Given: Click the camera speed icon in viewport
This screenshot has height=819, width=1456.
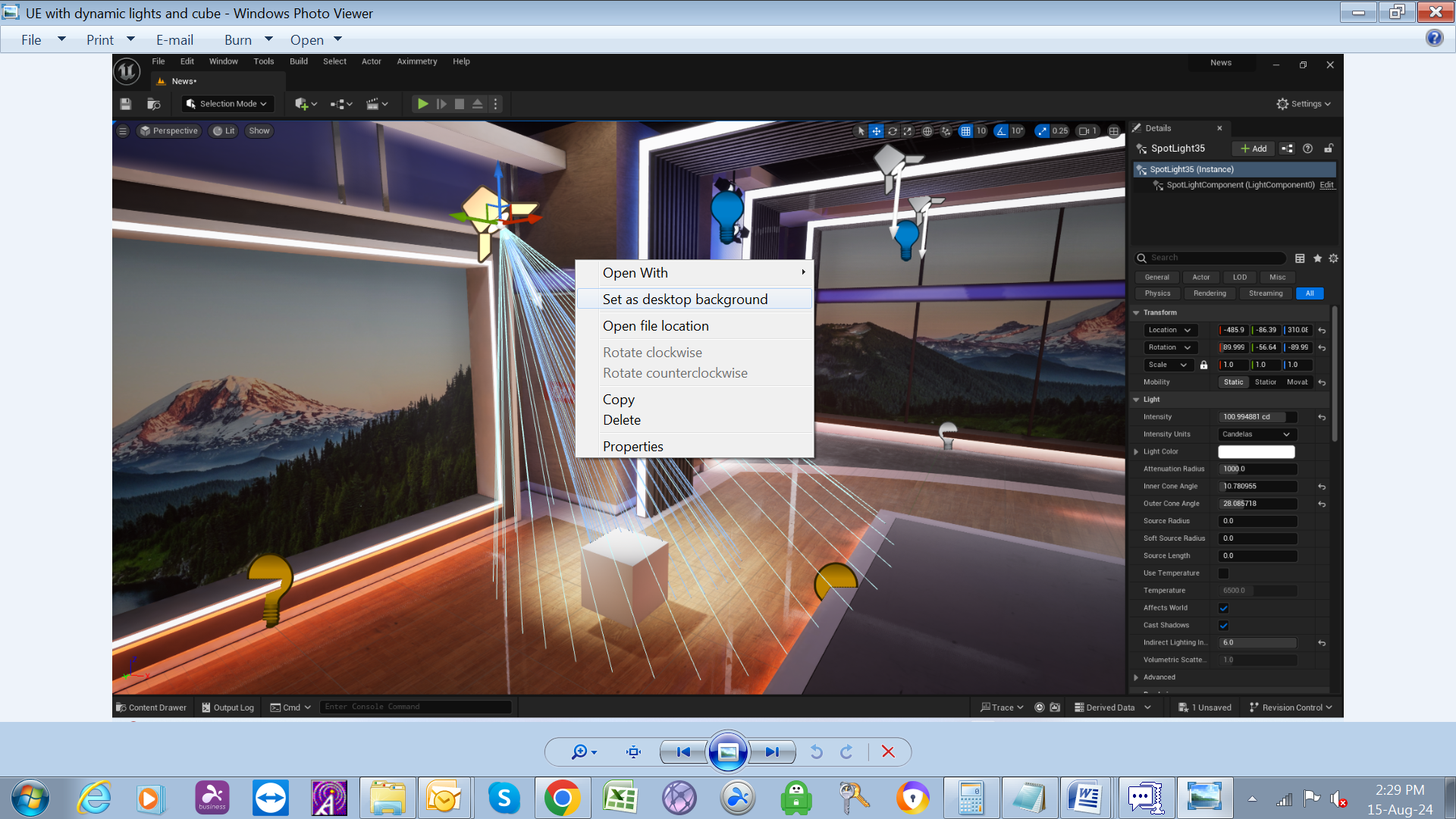Looking at the screenshot, I should coord(1087,131).
